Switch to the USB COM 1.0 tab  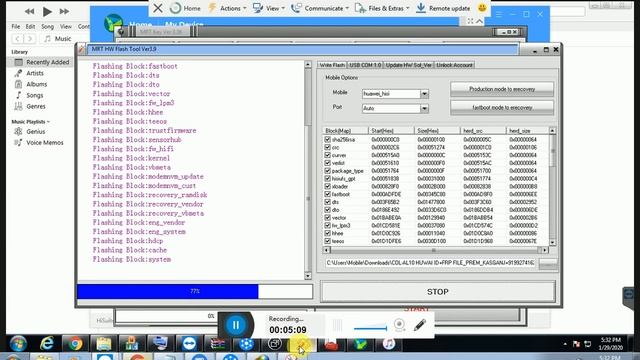tap(365, 65)
